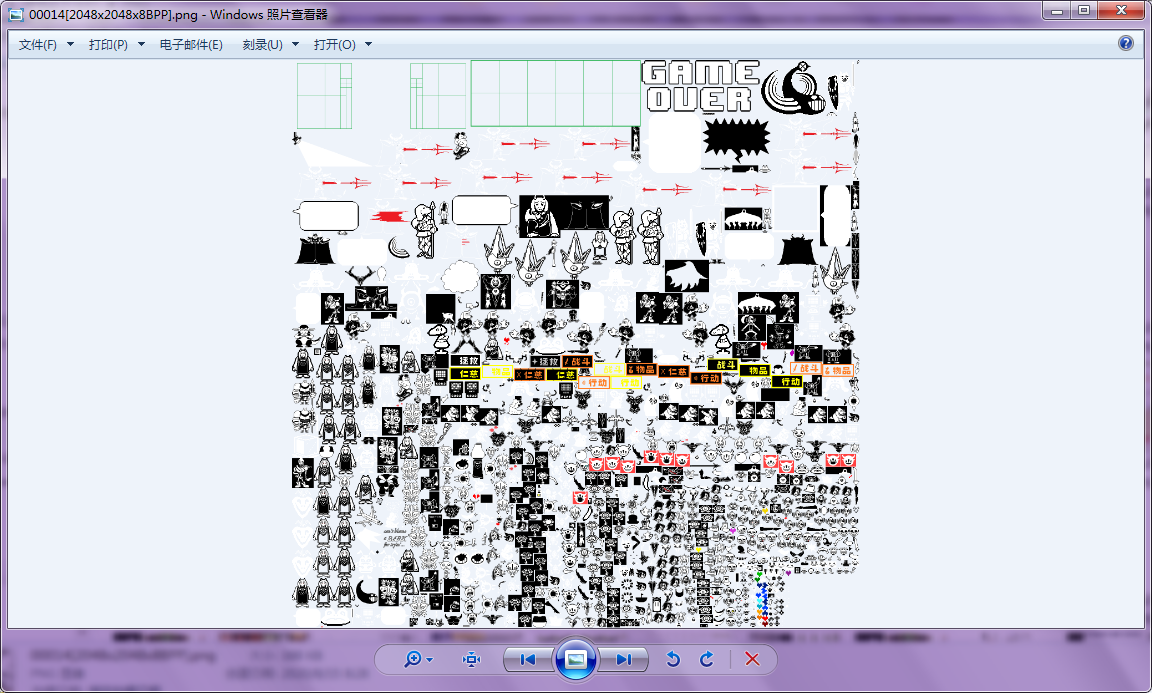
Task: Go to the previous image
Action: coord(528,659)
